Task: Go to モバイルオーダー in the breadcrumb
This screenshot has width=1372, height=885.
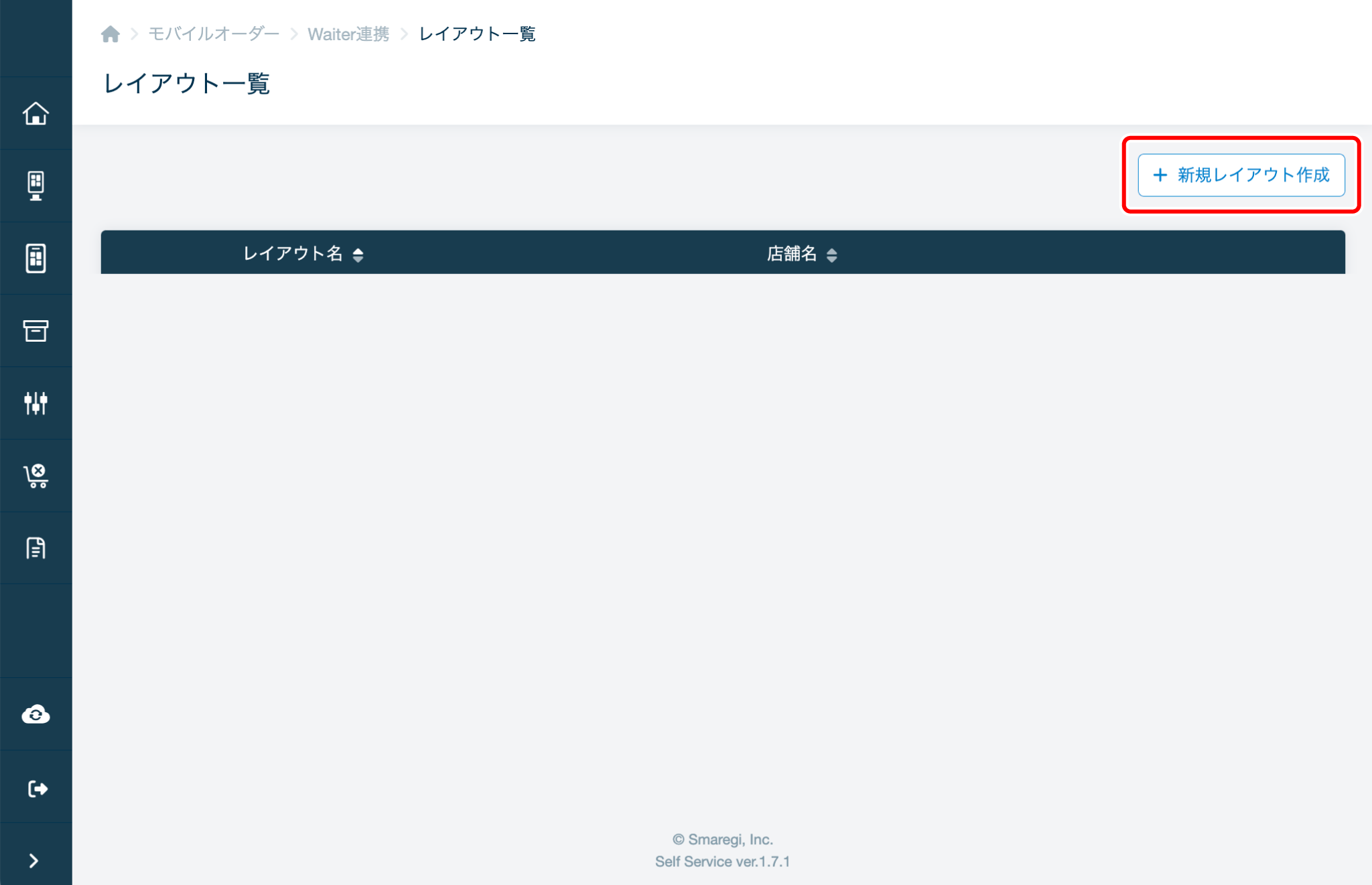Action: tap(213, 34)
